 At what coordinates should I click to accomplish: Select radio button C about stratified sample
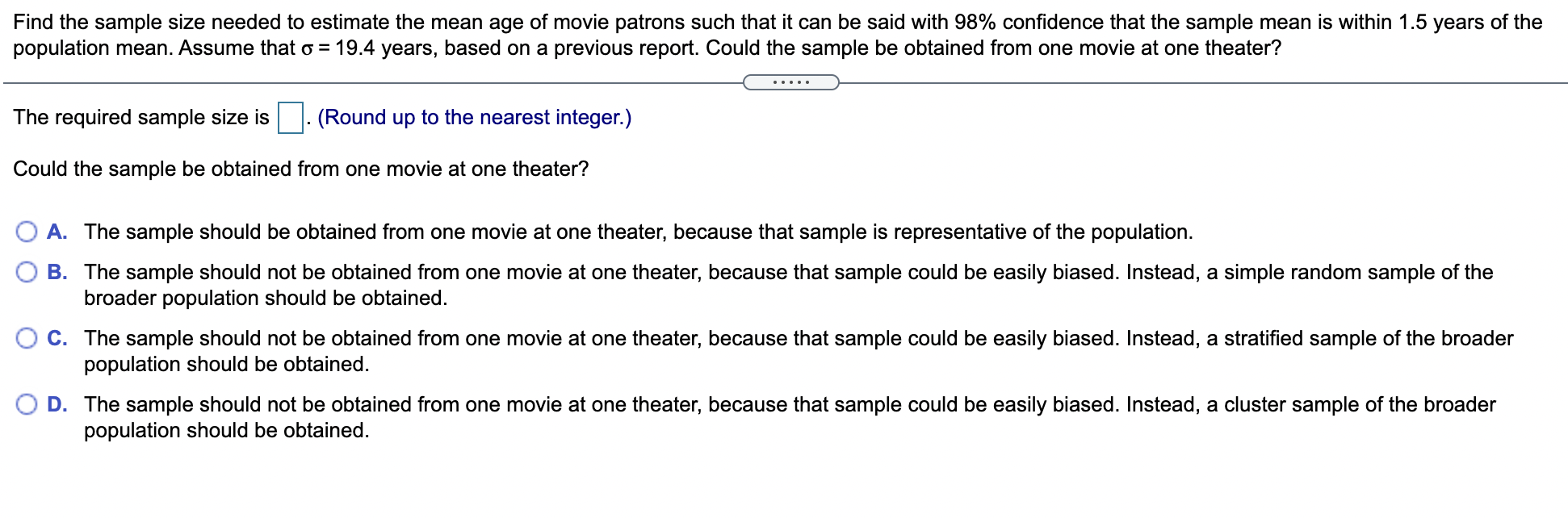tap(27, 339)
